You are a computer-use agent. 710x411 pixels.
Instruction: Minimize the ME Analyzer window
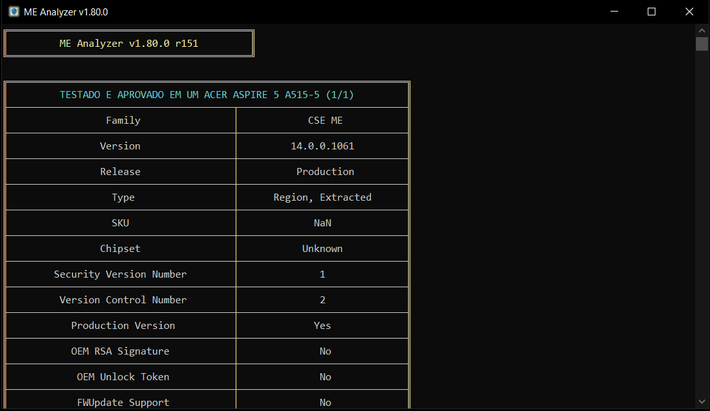pyautogui.click(x=614, y=12)
